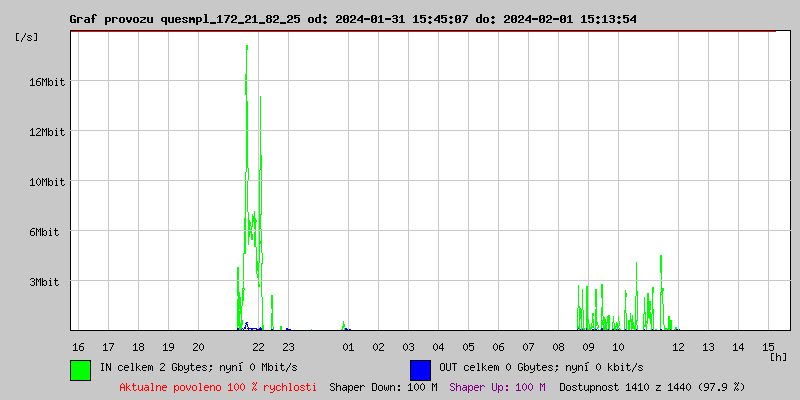
Task: Click the red 'Aktualne povoleno 100 % rychlosti' text
Action: coord(218,386)
